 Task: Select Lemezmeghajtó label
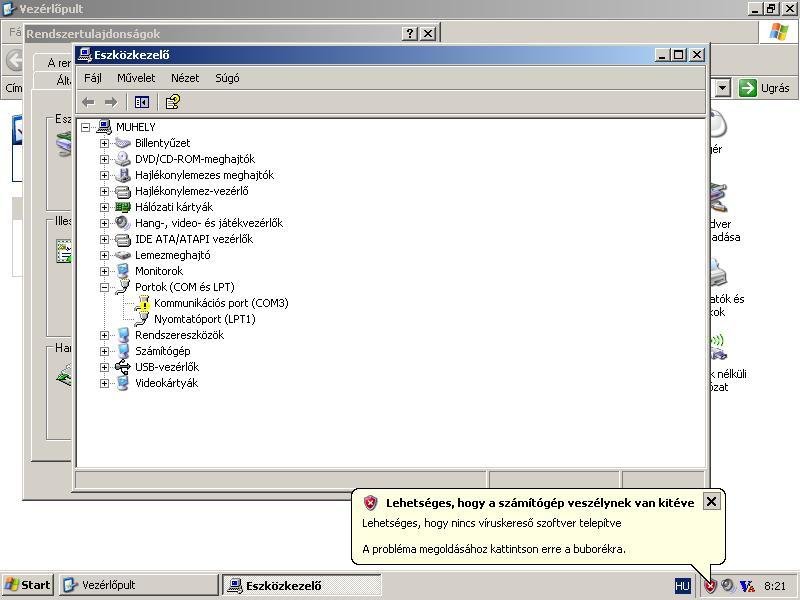pos(172,255)
